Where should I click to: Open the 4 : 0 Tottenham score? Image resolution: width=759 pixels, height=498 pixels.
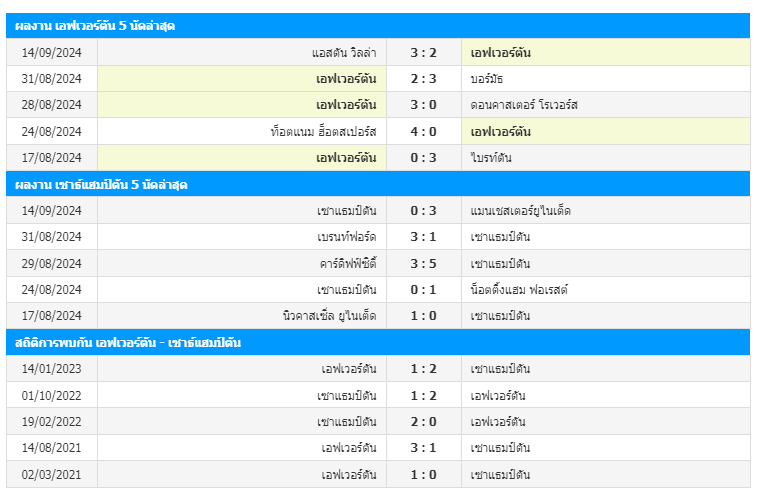pyautogui.click(x=424, y=131)
